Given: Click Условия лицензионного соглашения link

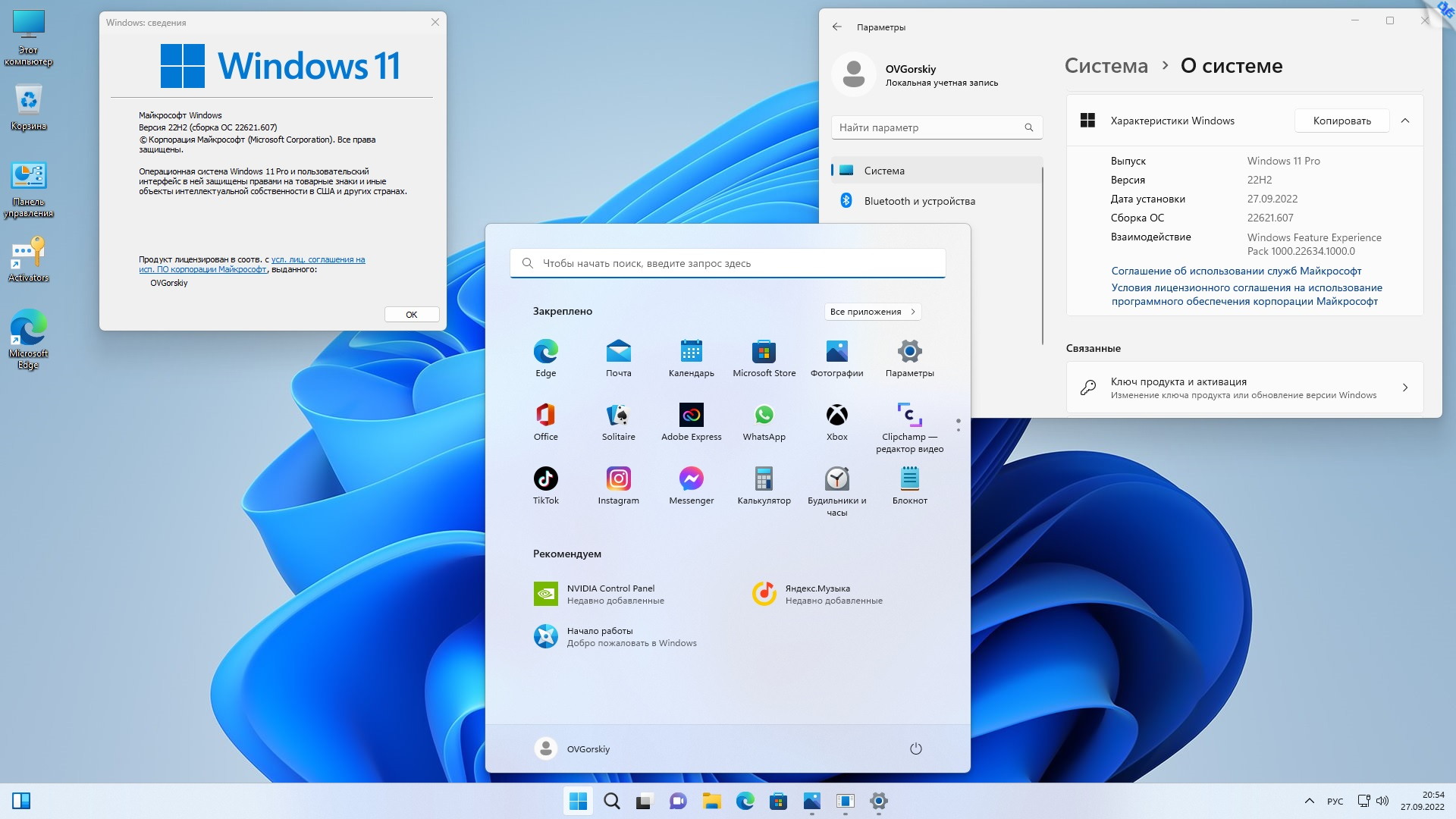Looking at the screenshot, I should (1247, 293).
